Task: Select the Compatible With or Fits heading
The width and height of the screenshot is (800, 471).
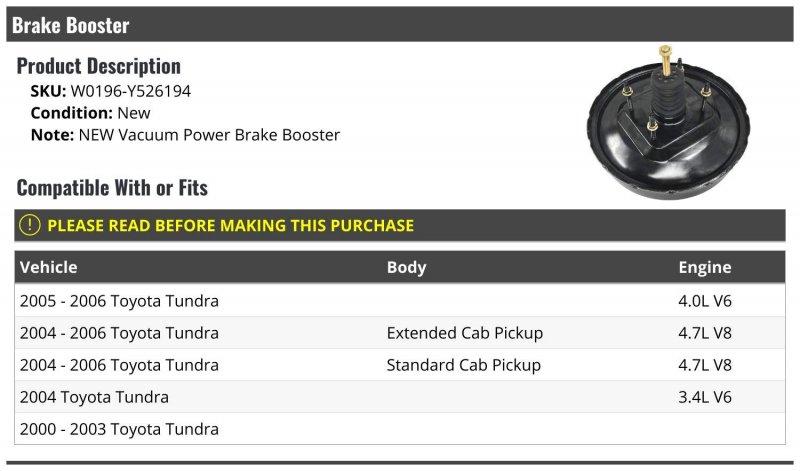Action: pyautogui.click(x=112, y=188)
